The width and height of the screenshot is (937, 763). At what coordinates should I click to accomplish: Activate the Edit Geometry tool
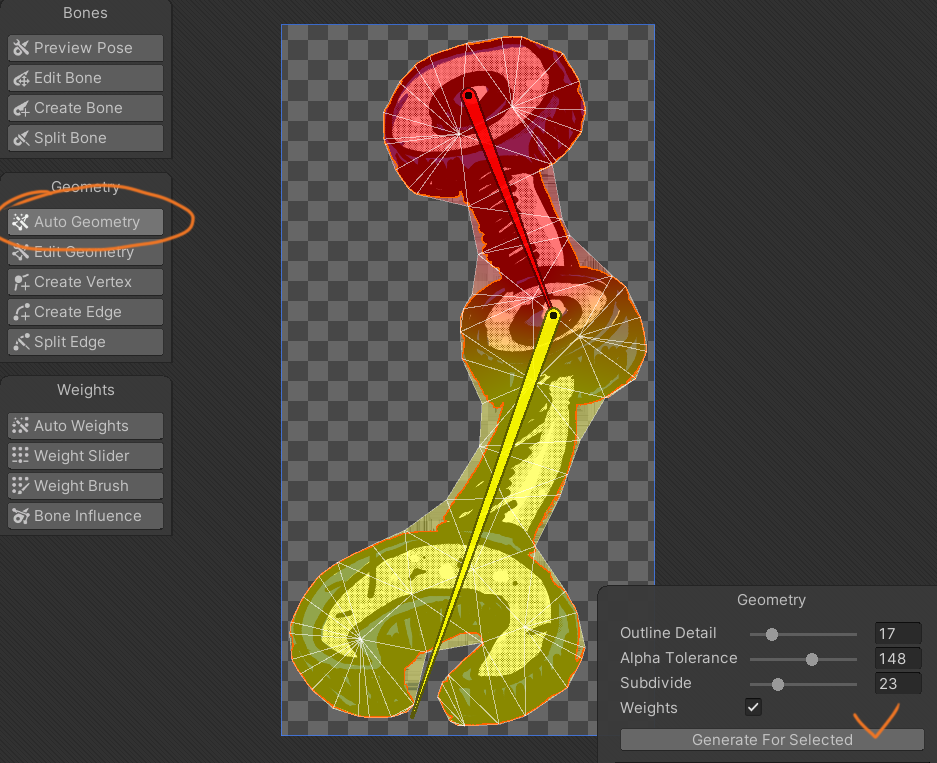tap(85, 252)
